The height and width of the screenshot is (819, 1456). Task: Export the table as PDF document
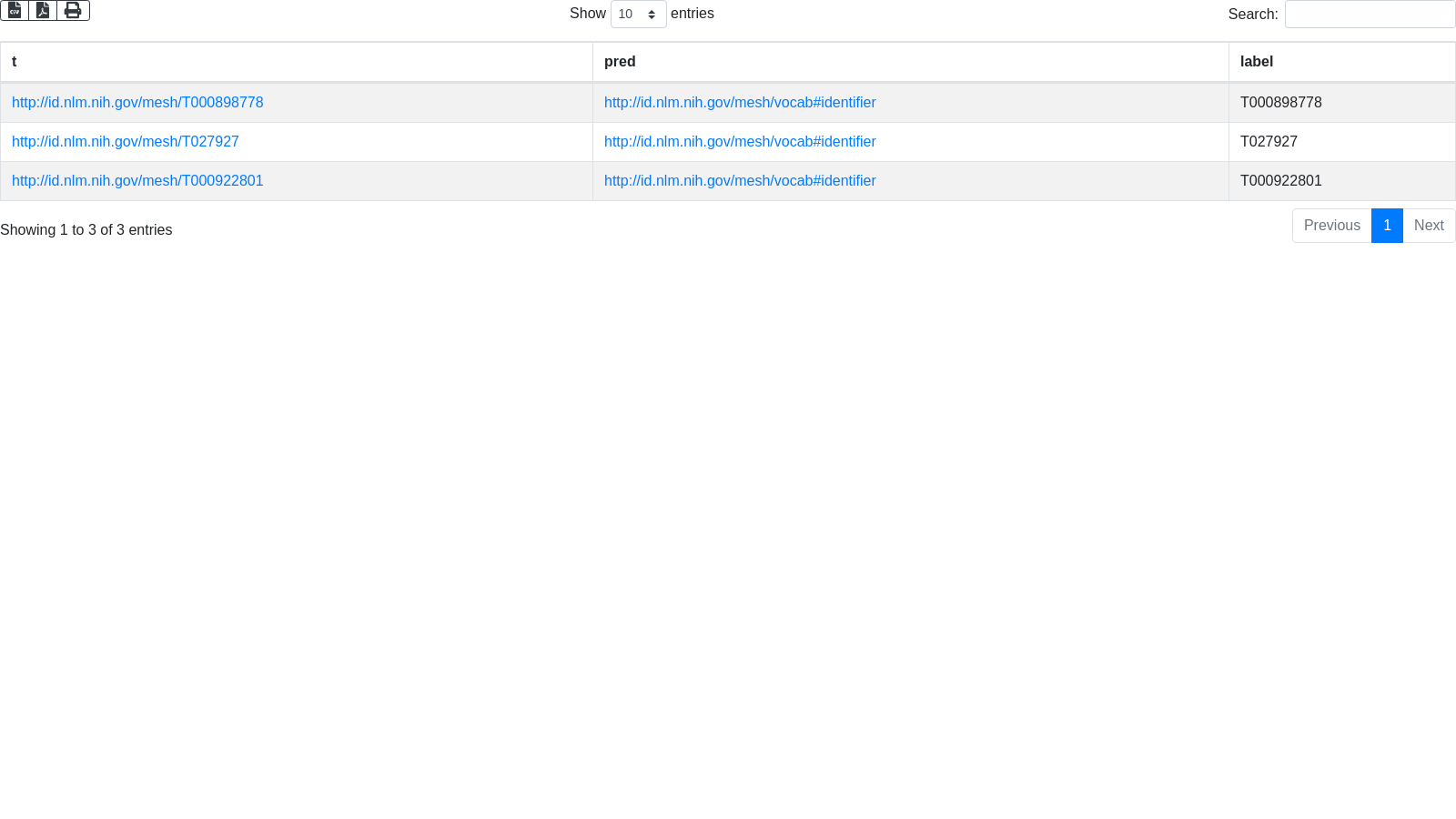[x=43, y=10]
